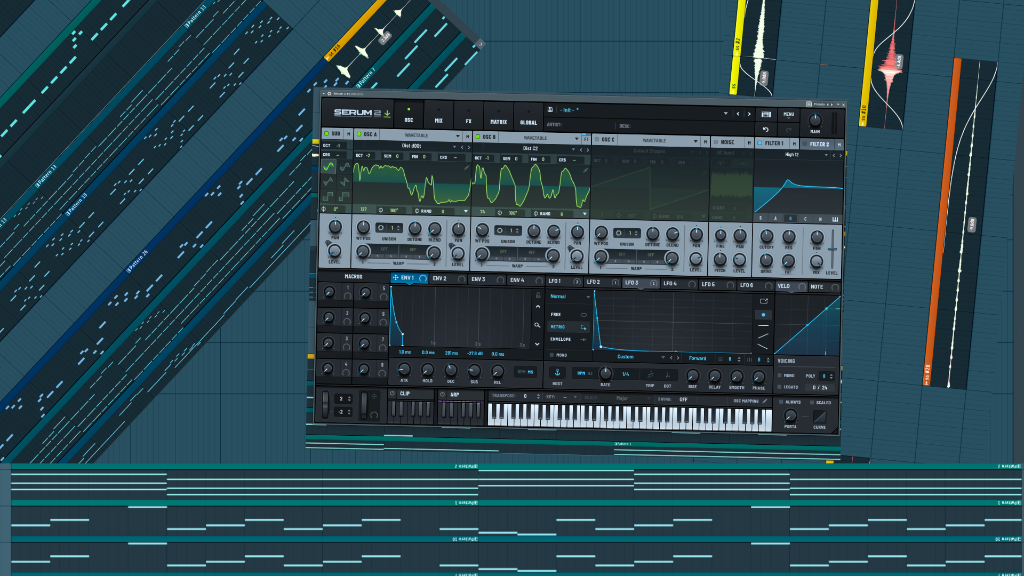Click the undo arrow icon
Viewport: 1024px width, 576px height.
coord(765,129)
